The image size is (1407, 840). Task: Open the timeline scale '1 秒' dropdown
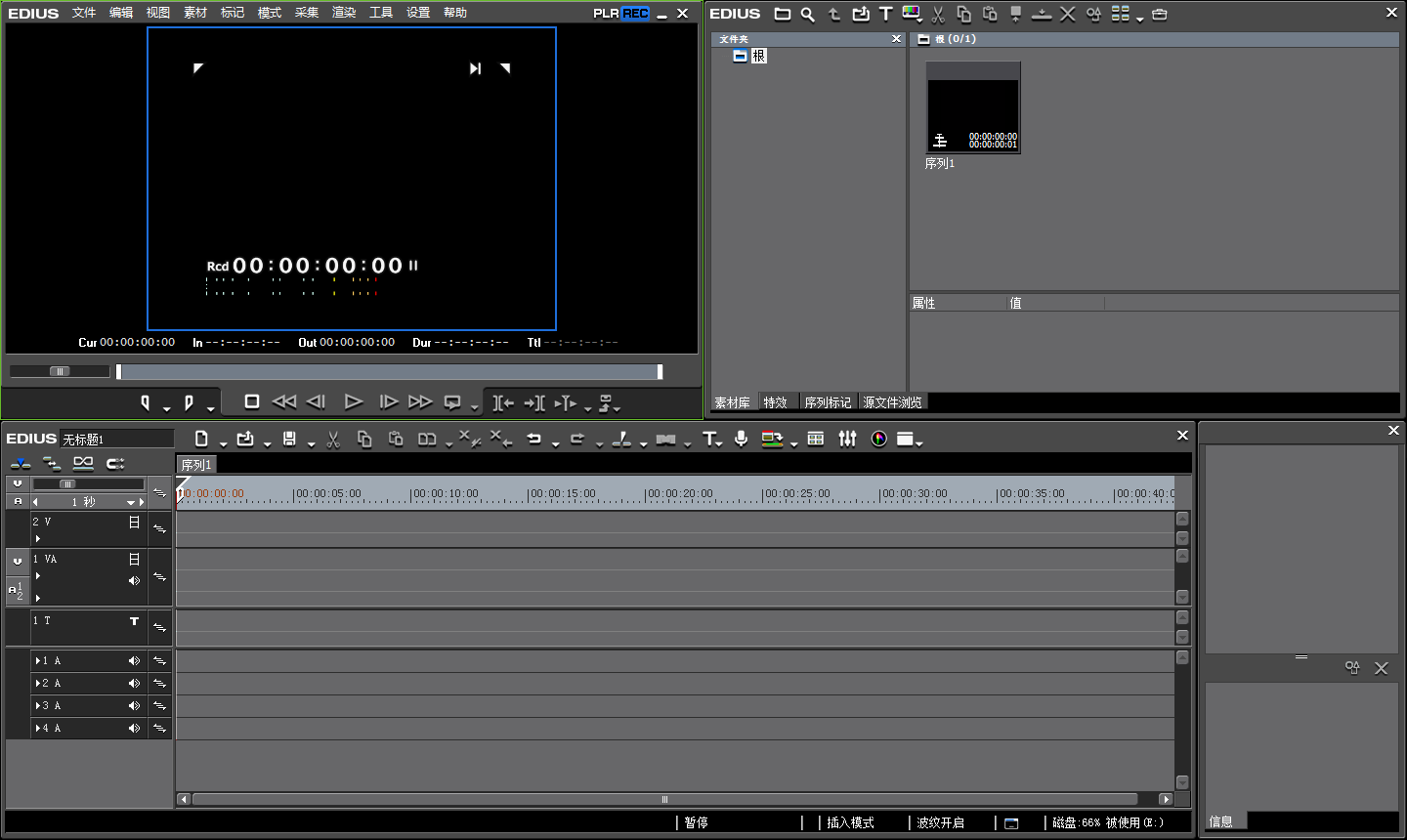(130, 502)
